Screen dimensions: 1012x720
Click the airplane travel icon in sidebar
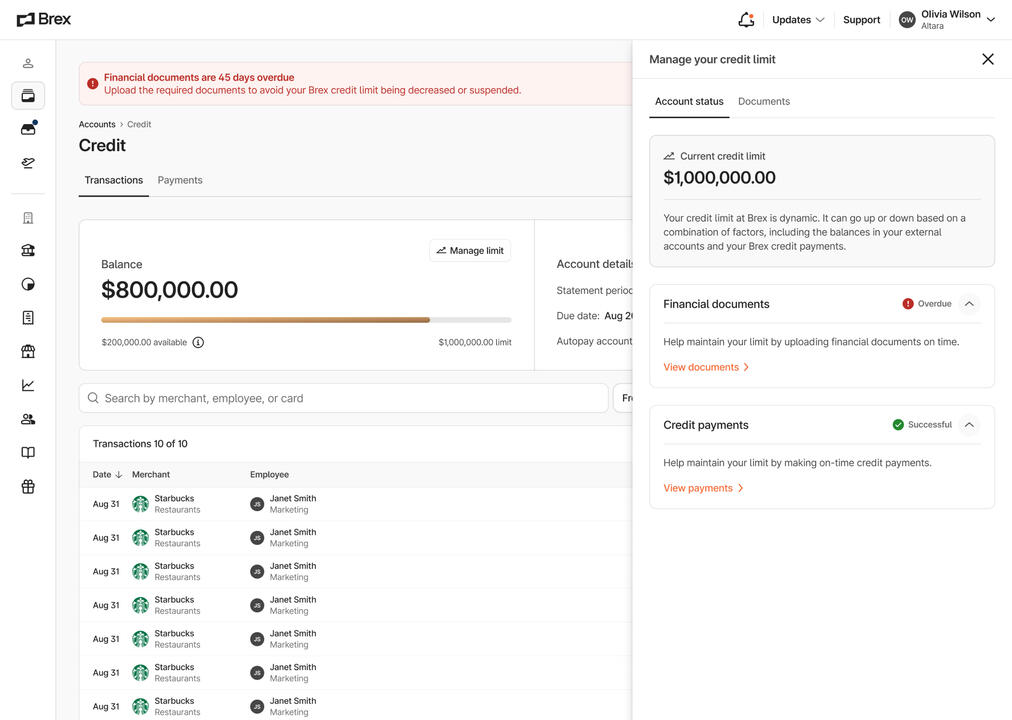click(28, 163)
